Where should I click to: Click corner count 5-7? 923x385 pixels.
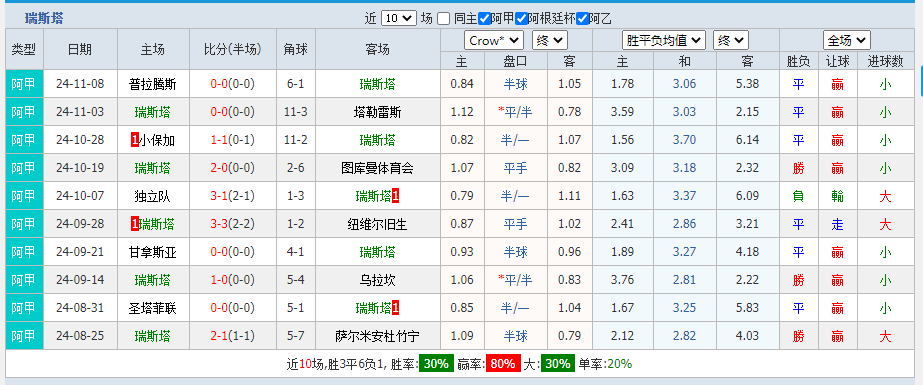(x=296, y=336)
